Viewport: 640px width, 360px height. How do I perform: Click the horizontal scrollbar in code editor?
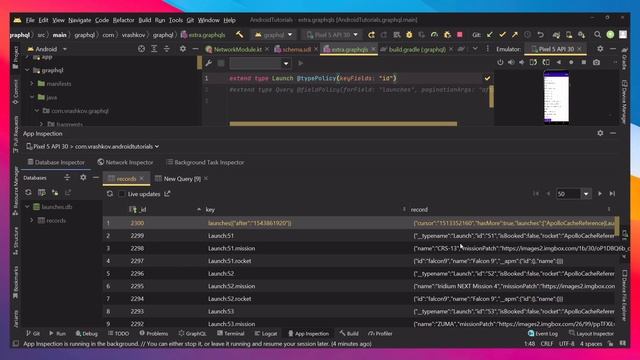point(343,124)
